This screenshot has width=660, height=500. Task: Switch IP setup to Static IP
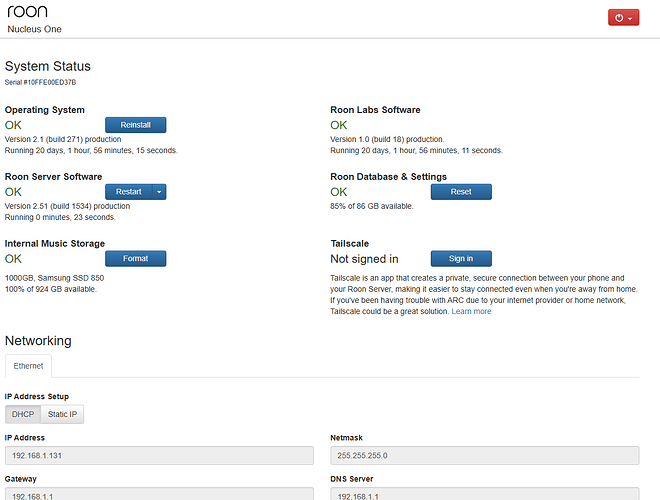62,414
